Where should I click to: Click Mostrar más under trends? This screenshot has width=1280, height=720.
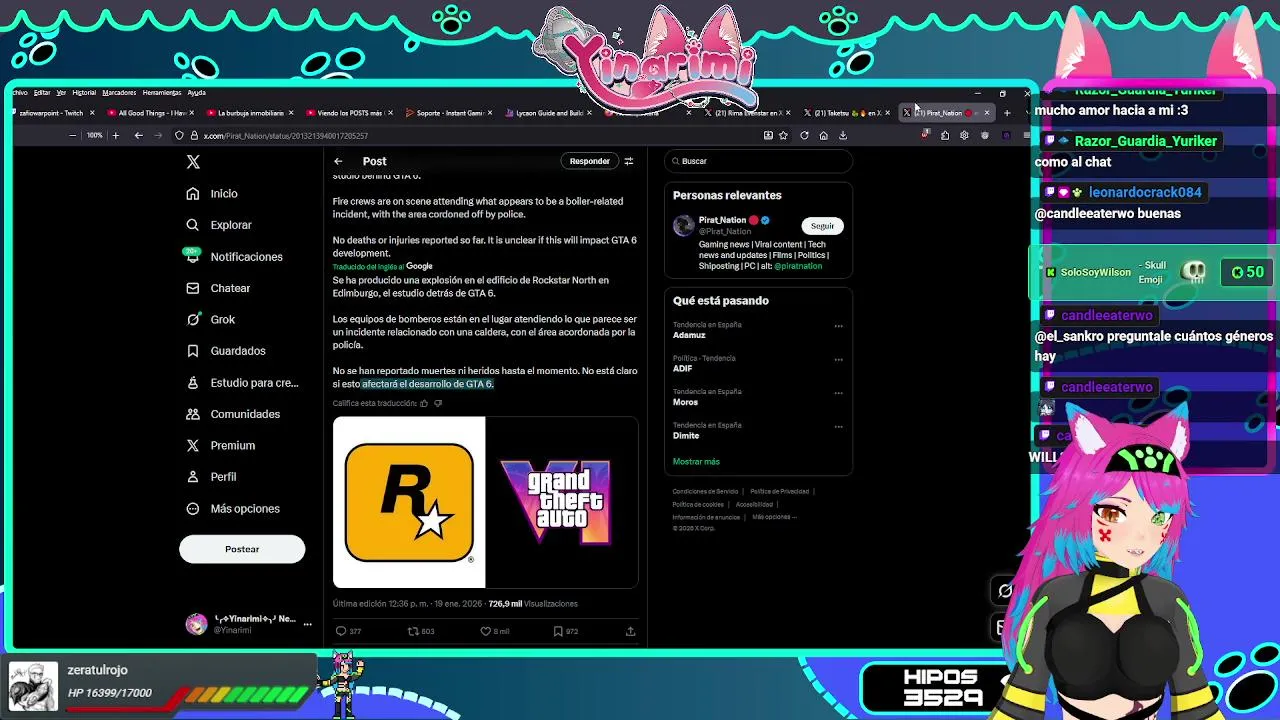(x=696, y=462)
